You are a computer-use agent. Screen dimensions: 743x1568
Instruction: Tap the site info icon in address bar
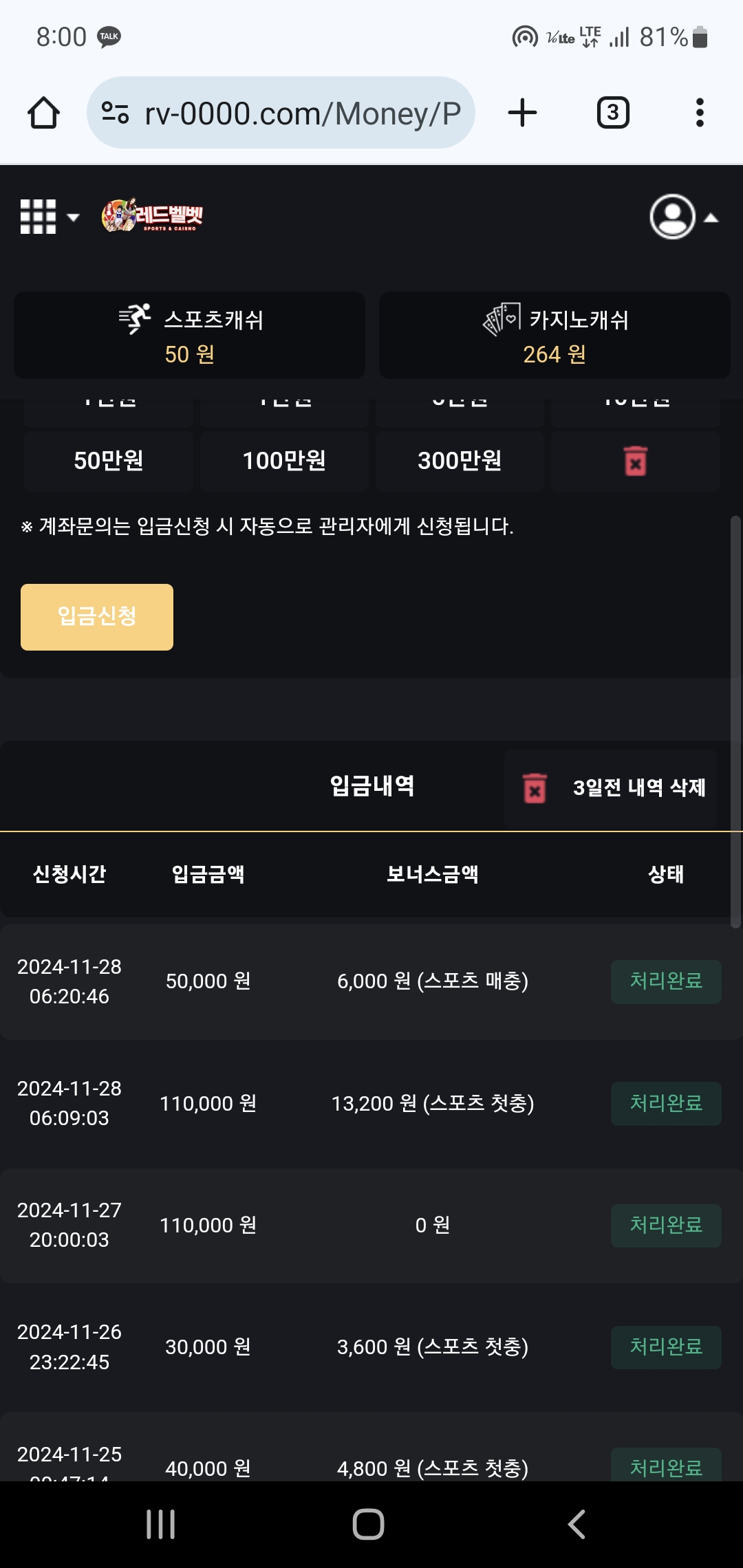point(115,113)
